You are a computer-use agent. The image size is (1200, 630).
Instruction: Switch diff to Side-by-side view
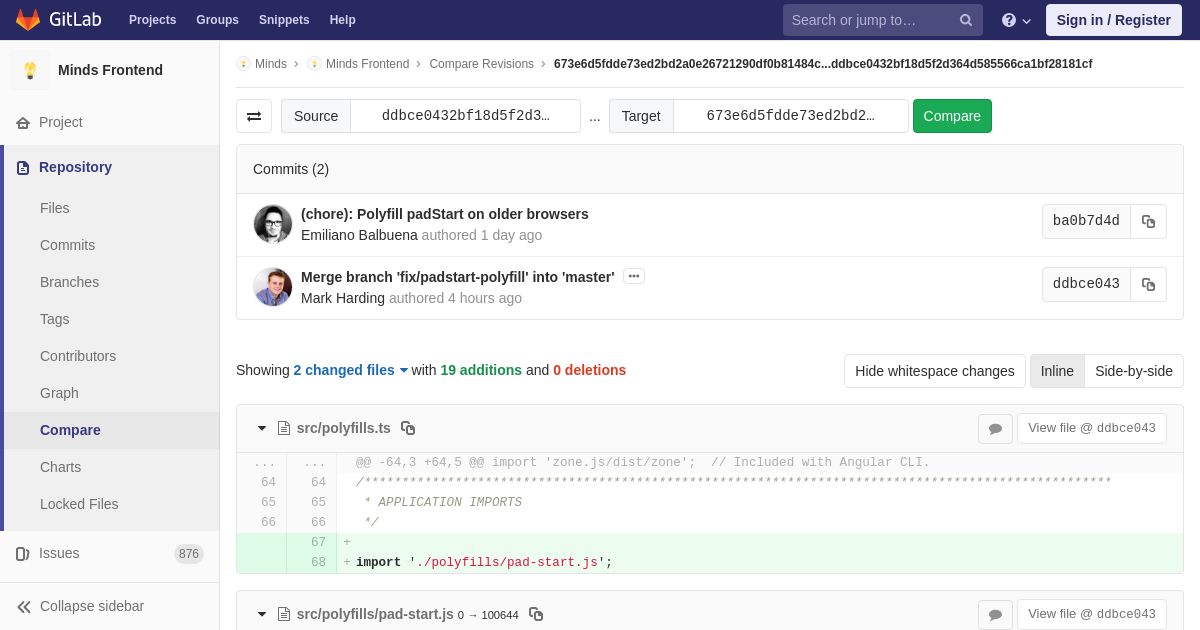coord(1133,371)
